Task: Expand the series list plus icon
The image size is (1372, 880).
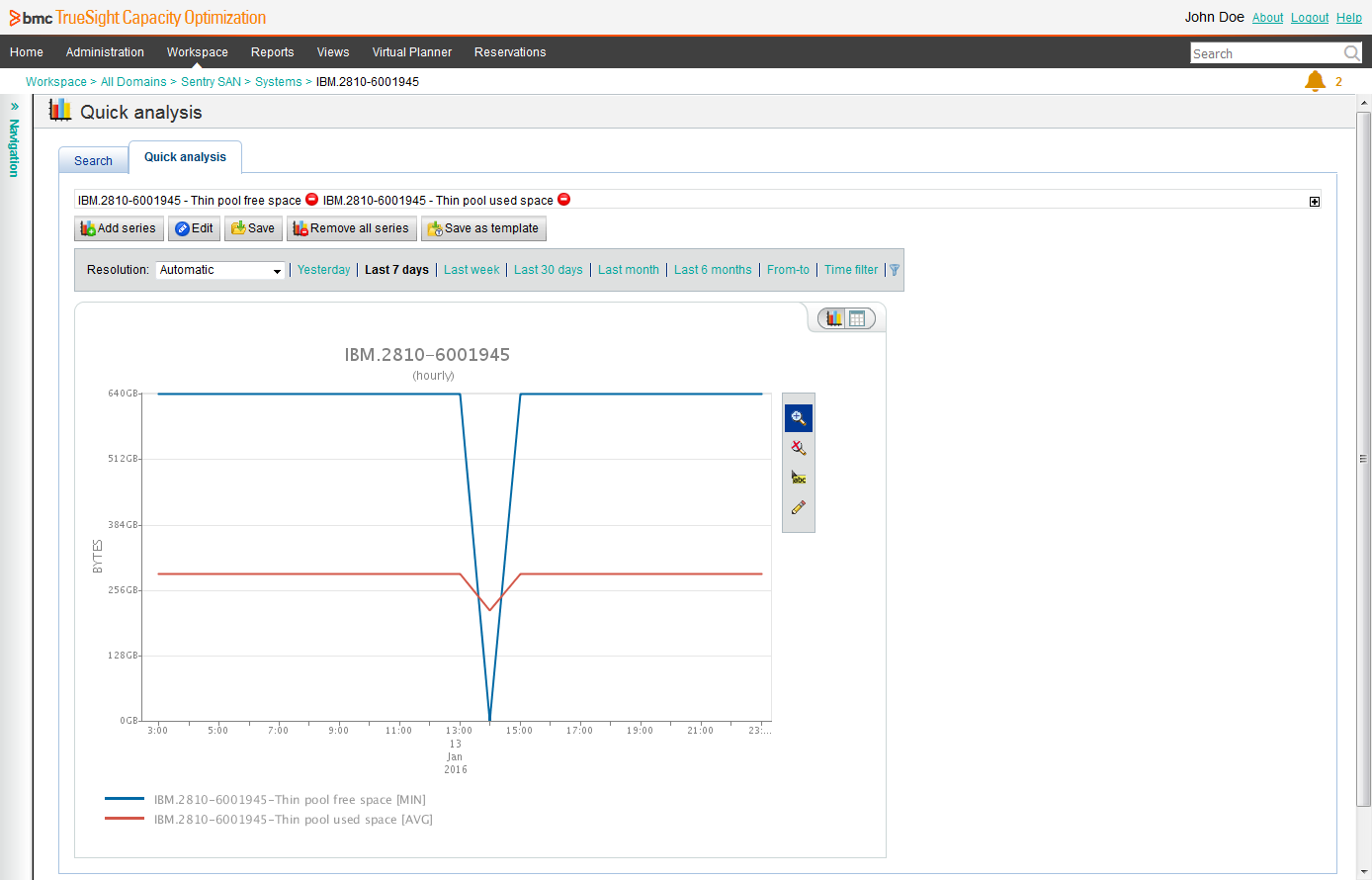Action: click(1315, 202)
